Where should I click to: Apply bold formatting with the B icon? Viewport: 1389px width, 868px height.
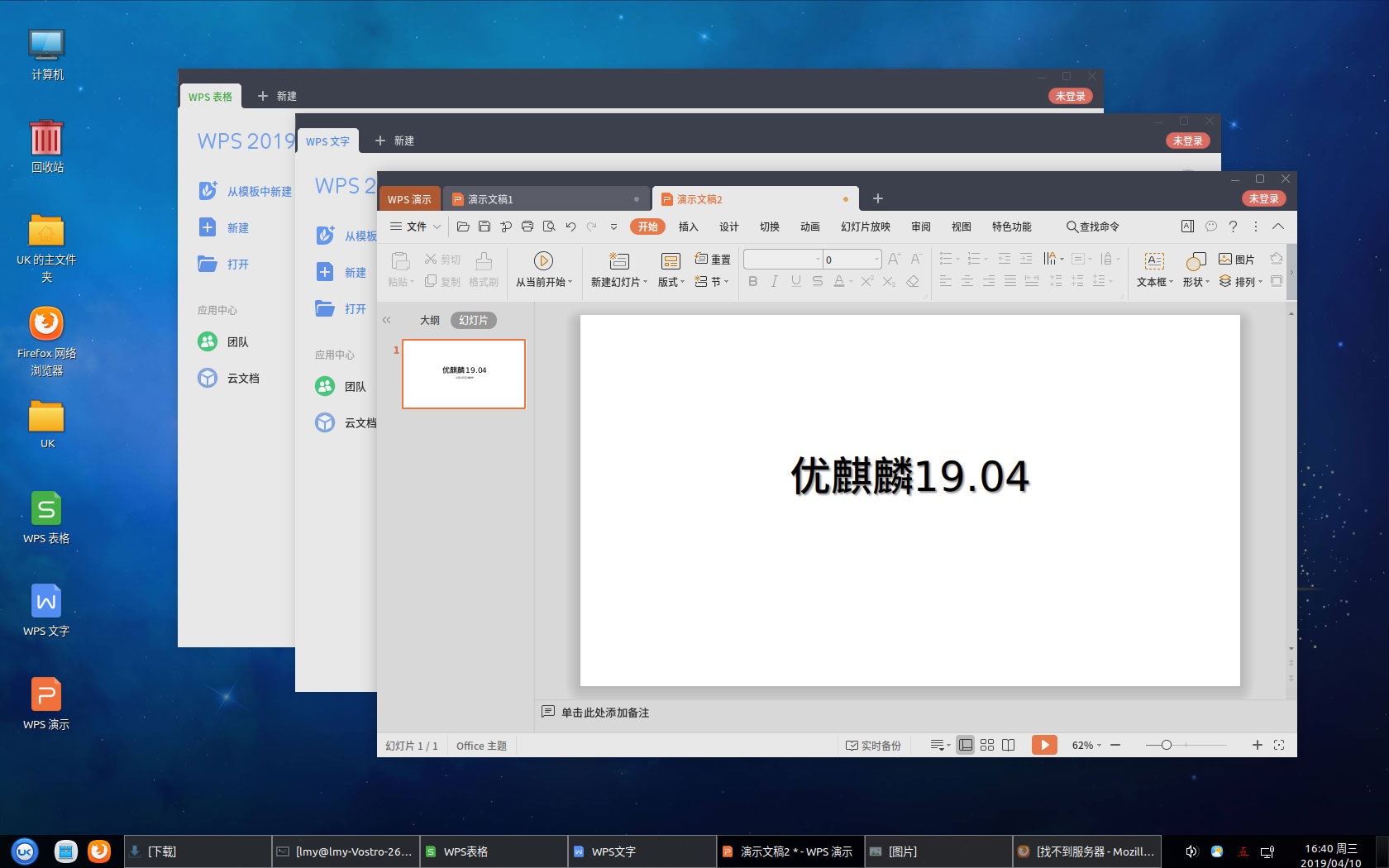(x=752, y=281)
